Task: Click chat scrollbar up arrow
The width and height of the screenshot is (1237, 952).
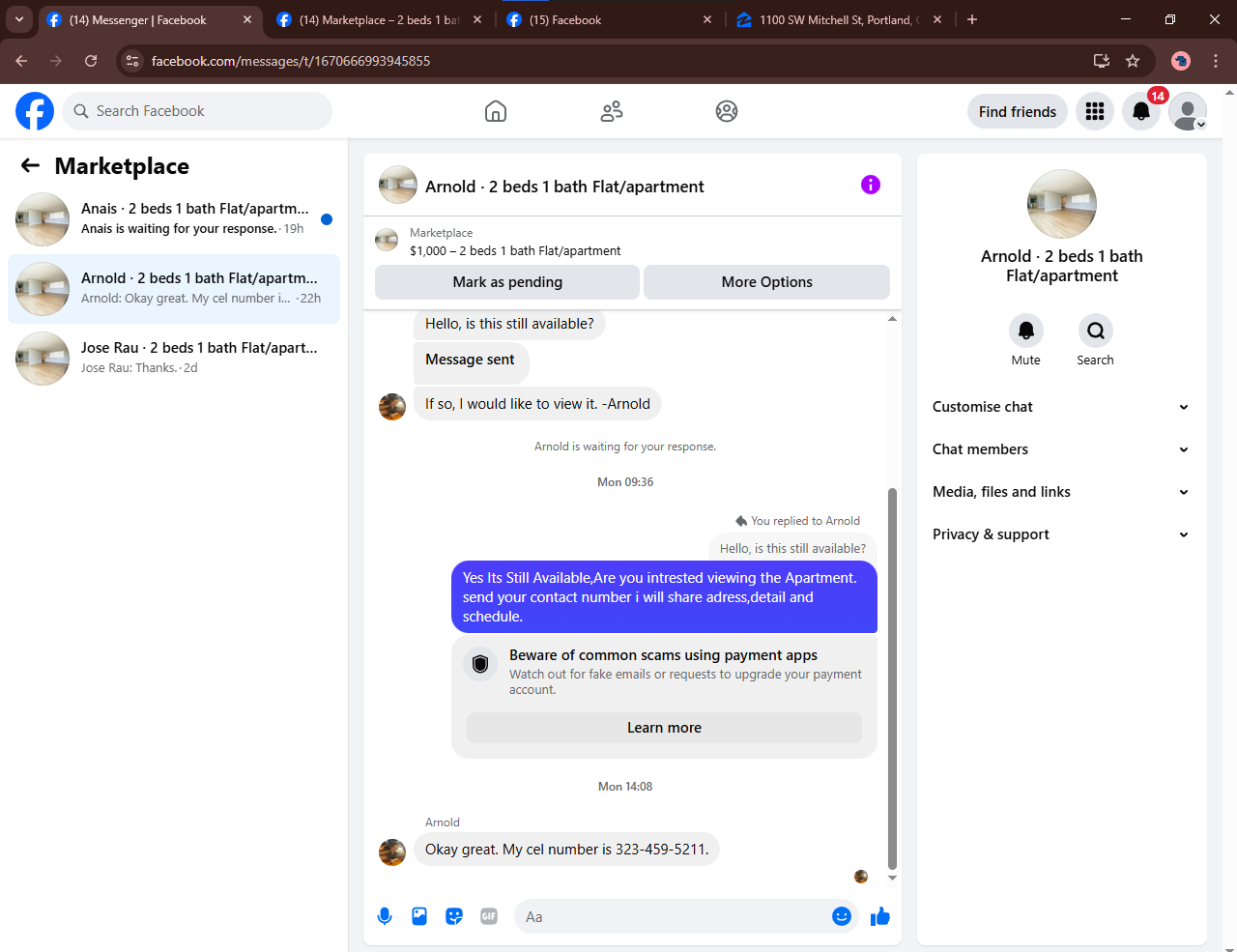Action: click(x=892, y=318)
